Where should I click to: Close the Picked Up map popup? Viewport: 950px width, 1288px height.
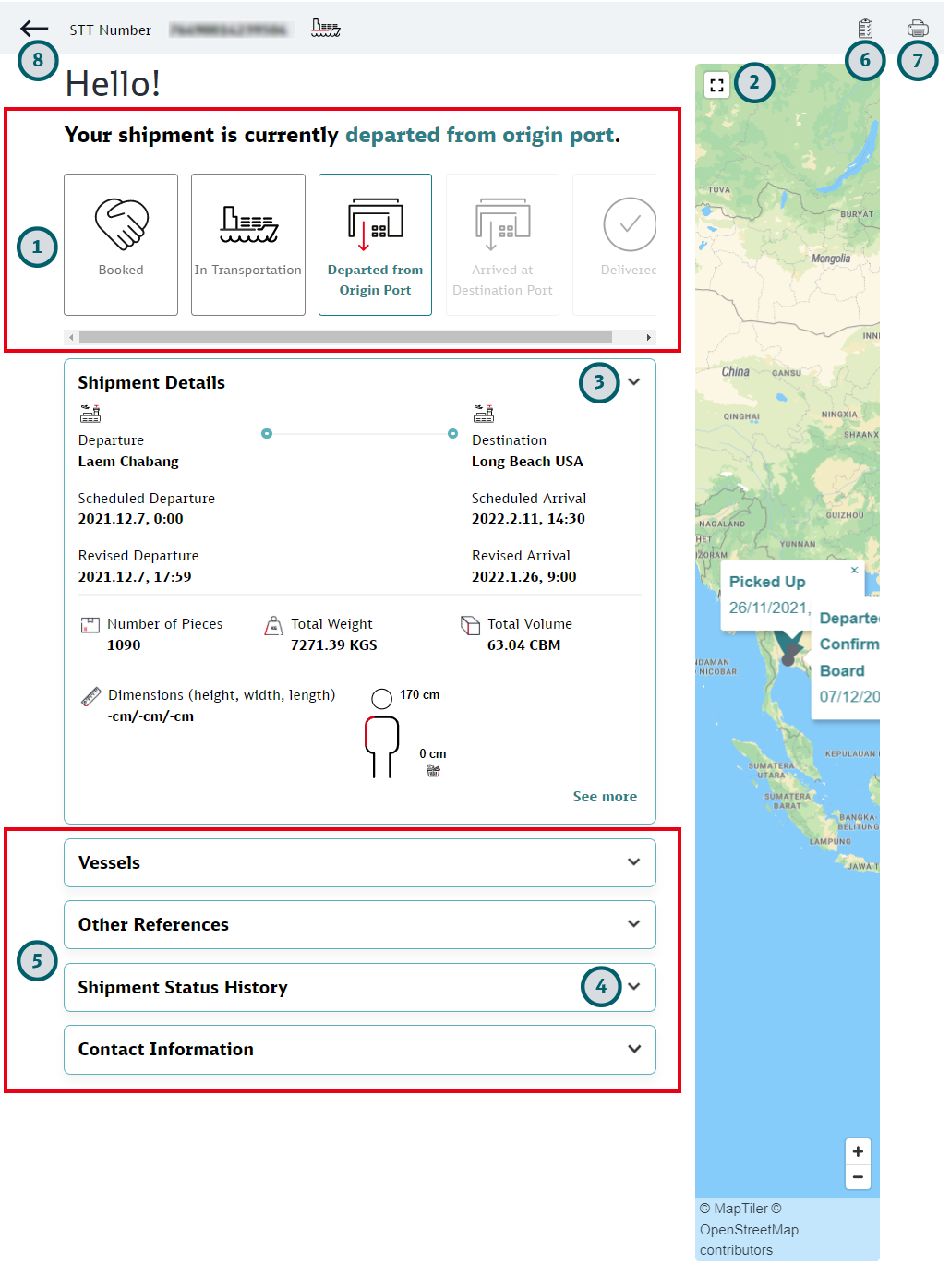pyautogui.click(x=854, y=571)
